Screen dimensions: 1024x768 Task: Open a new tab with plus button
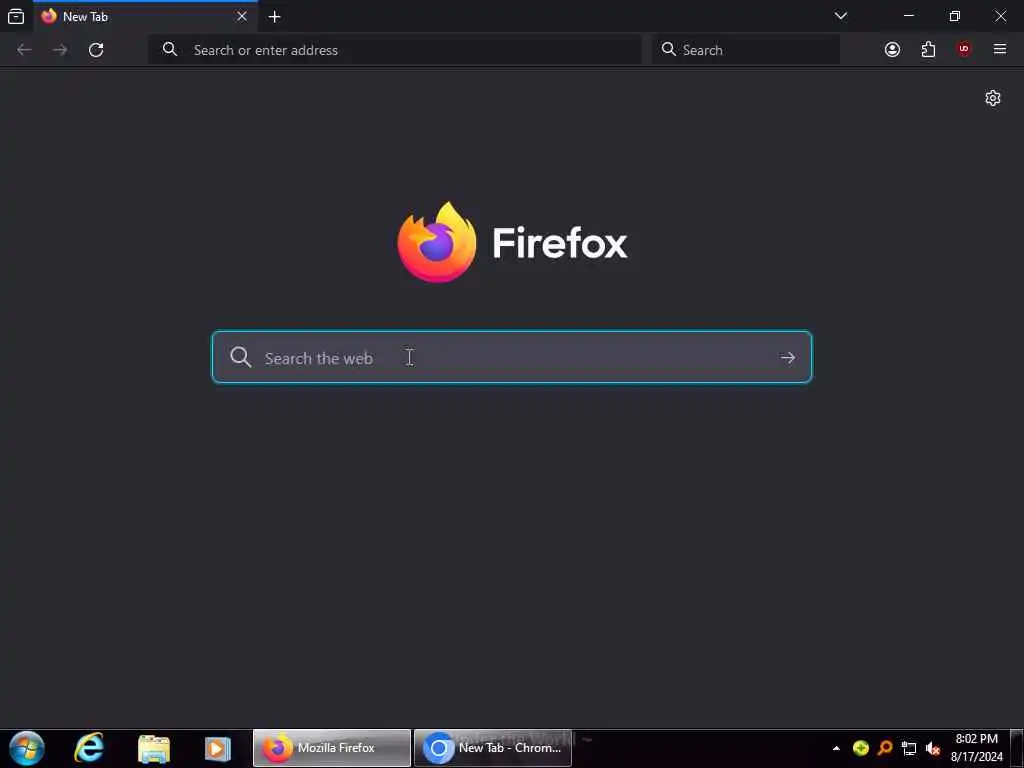click(x=274, y=17)
